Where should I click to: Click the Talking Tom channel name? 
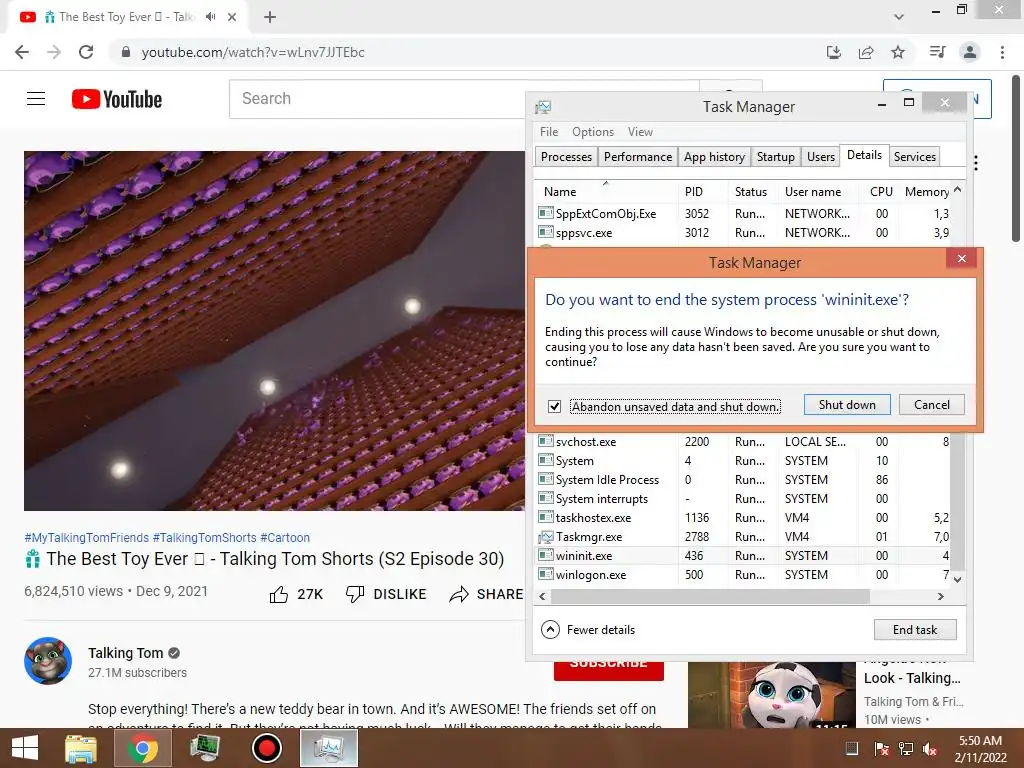coord(125,653)
